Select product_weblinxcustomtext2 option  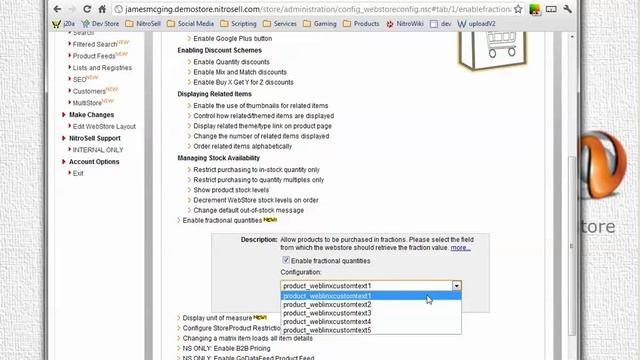[371, 304]
